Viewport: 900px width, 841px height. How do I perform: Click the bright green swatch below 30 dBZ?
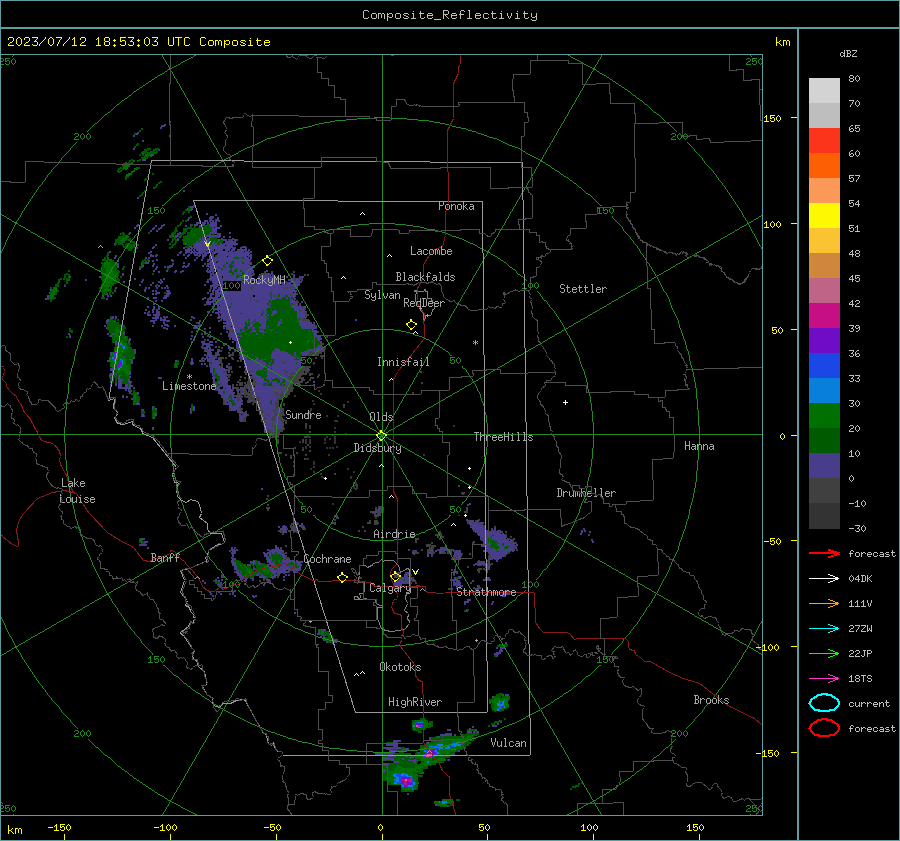(x=824, y=415)
